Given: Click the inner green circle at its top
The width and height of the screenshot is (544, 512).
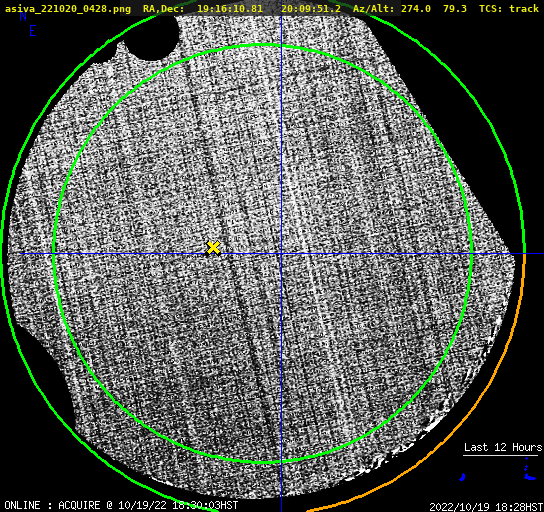Looking at the screenshot, I should click(x=263, y=45).
